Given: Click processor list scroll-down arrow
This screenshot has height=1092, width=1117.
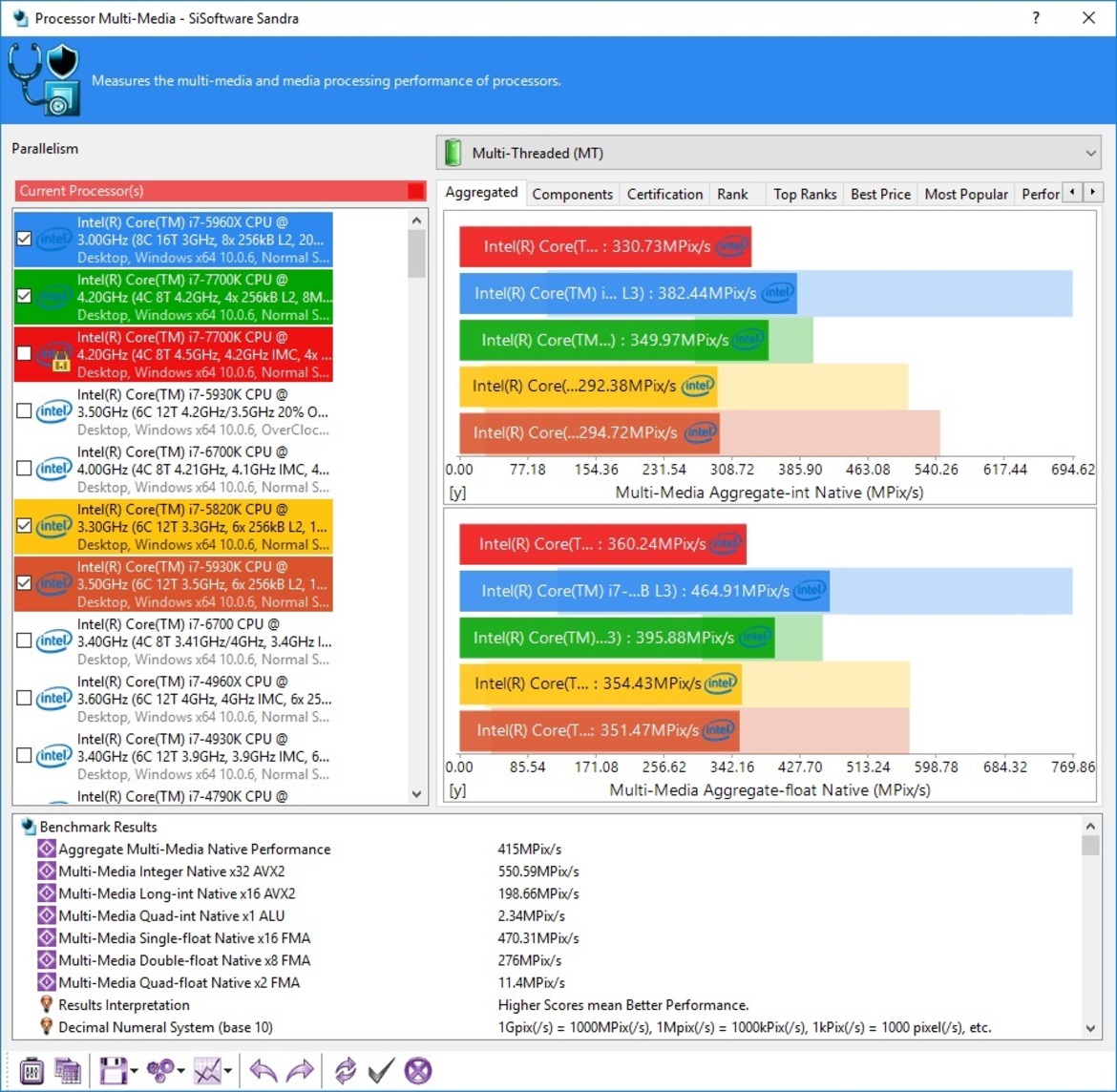Looking at the screenshot, I should coord(417,794).
